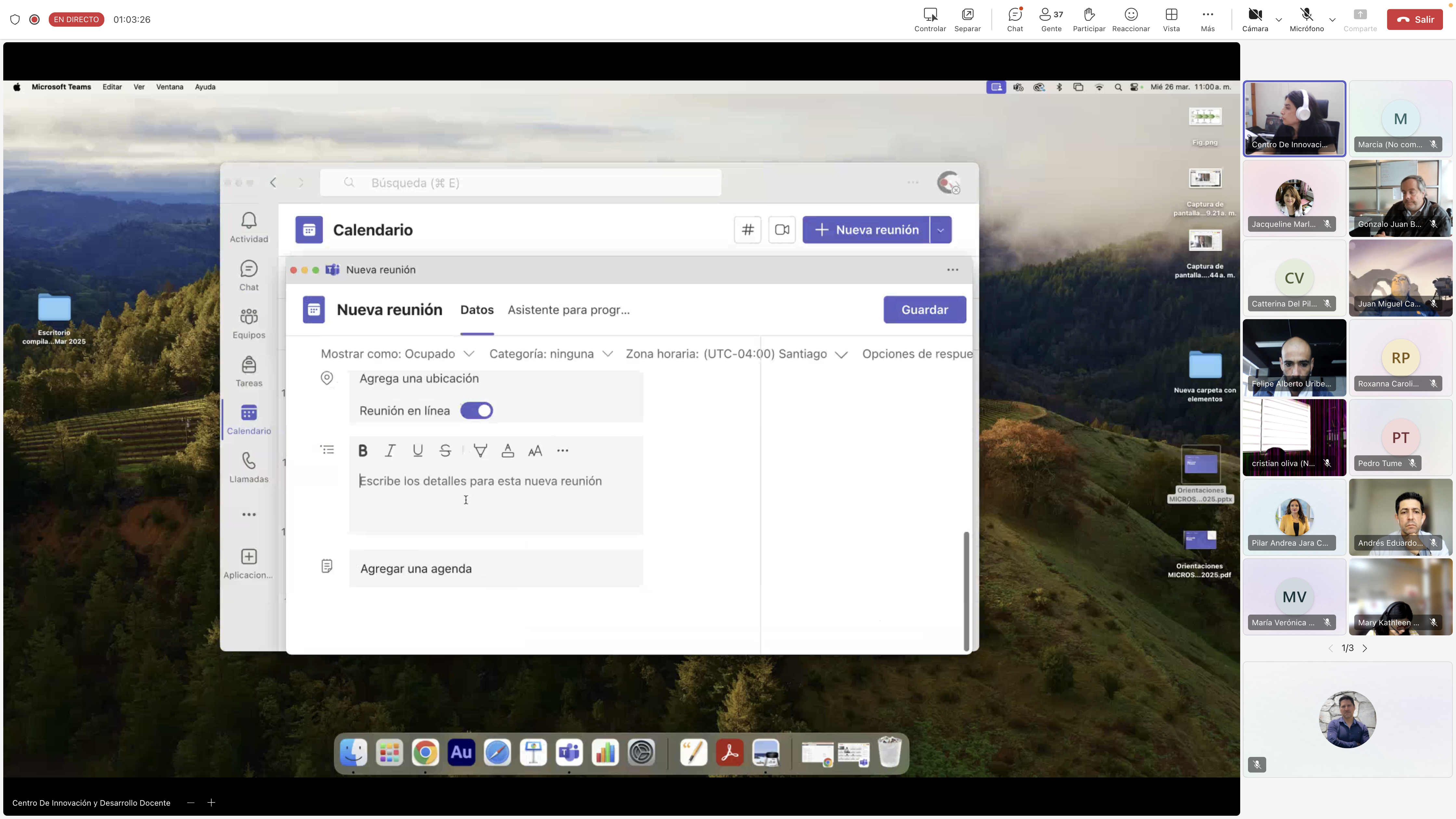
Task: Open Ayuda menu in mac menu bar
Action: [205, 87]
